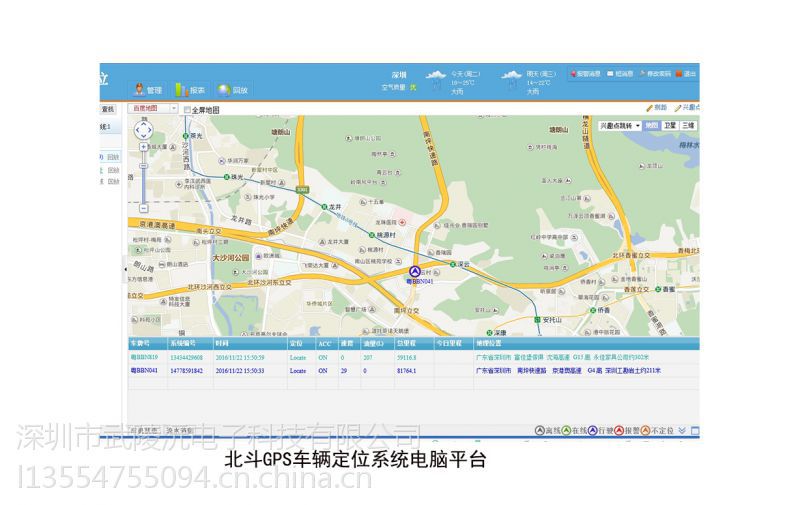The image size is (800, 505).
Task: Sort by the 总里程 column header
Action: tap(414, 343)
